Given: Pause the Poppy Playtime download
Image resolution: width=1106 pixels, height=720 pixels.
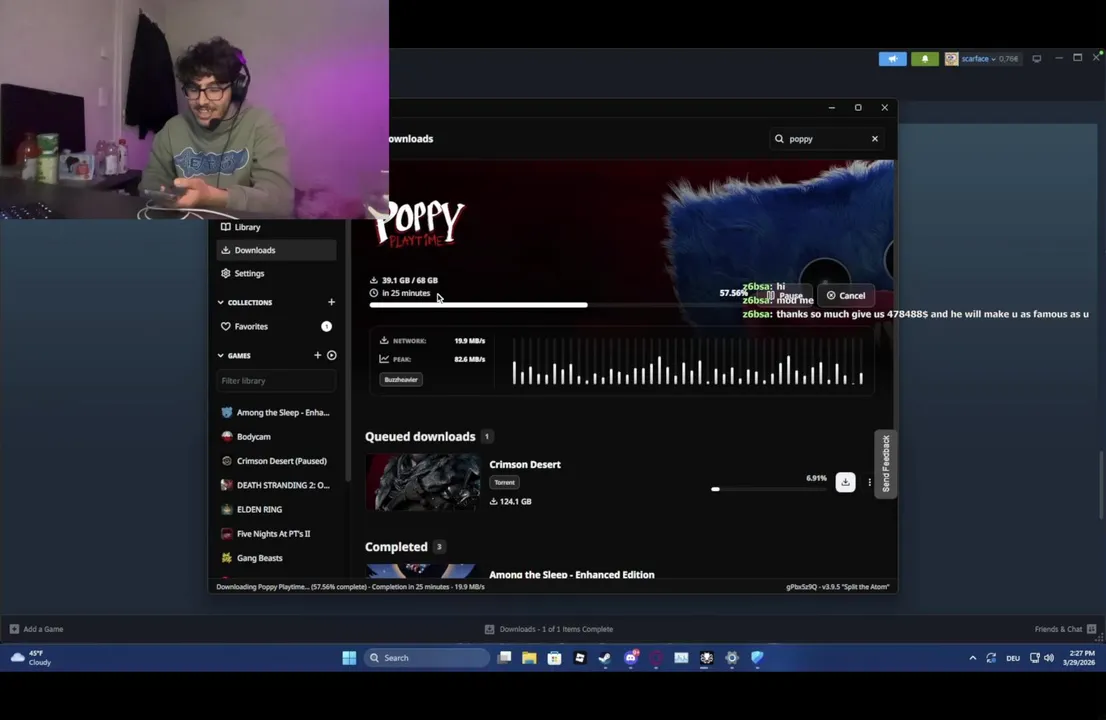Looking at the screenshot, I should pos(785,295).
